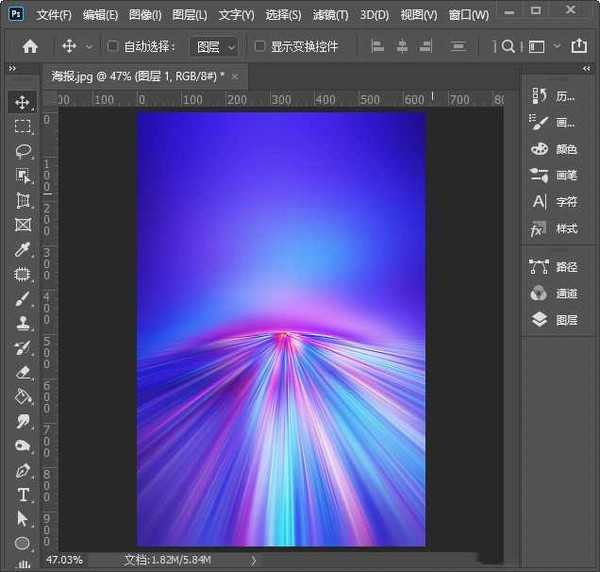Select the Lasso tool
The height and width of the screenshot is (572, 600).
pos(23,151)
